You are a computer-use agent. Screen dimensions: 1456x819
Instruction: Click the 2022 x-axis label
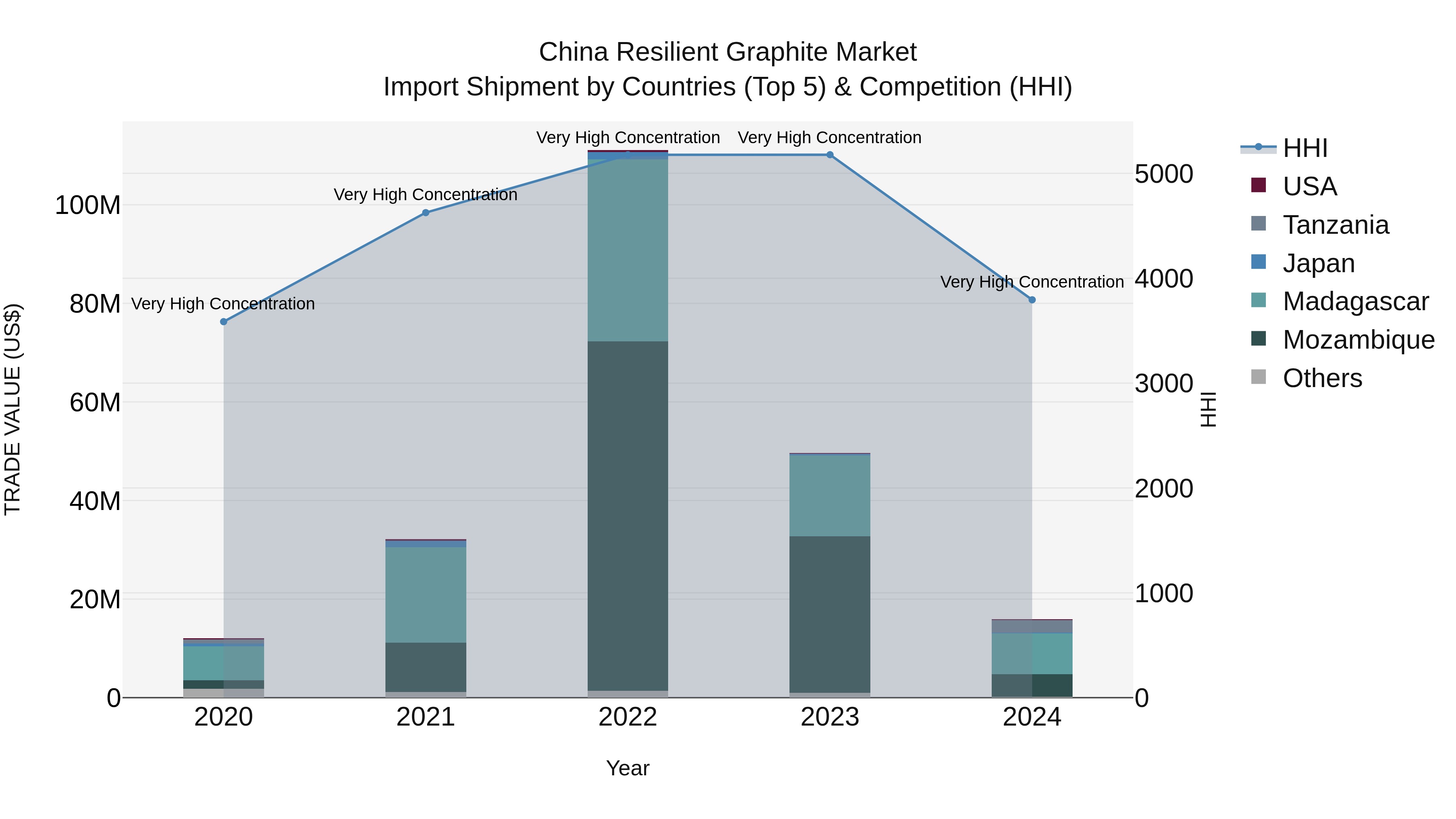(x=628, y=717)
